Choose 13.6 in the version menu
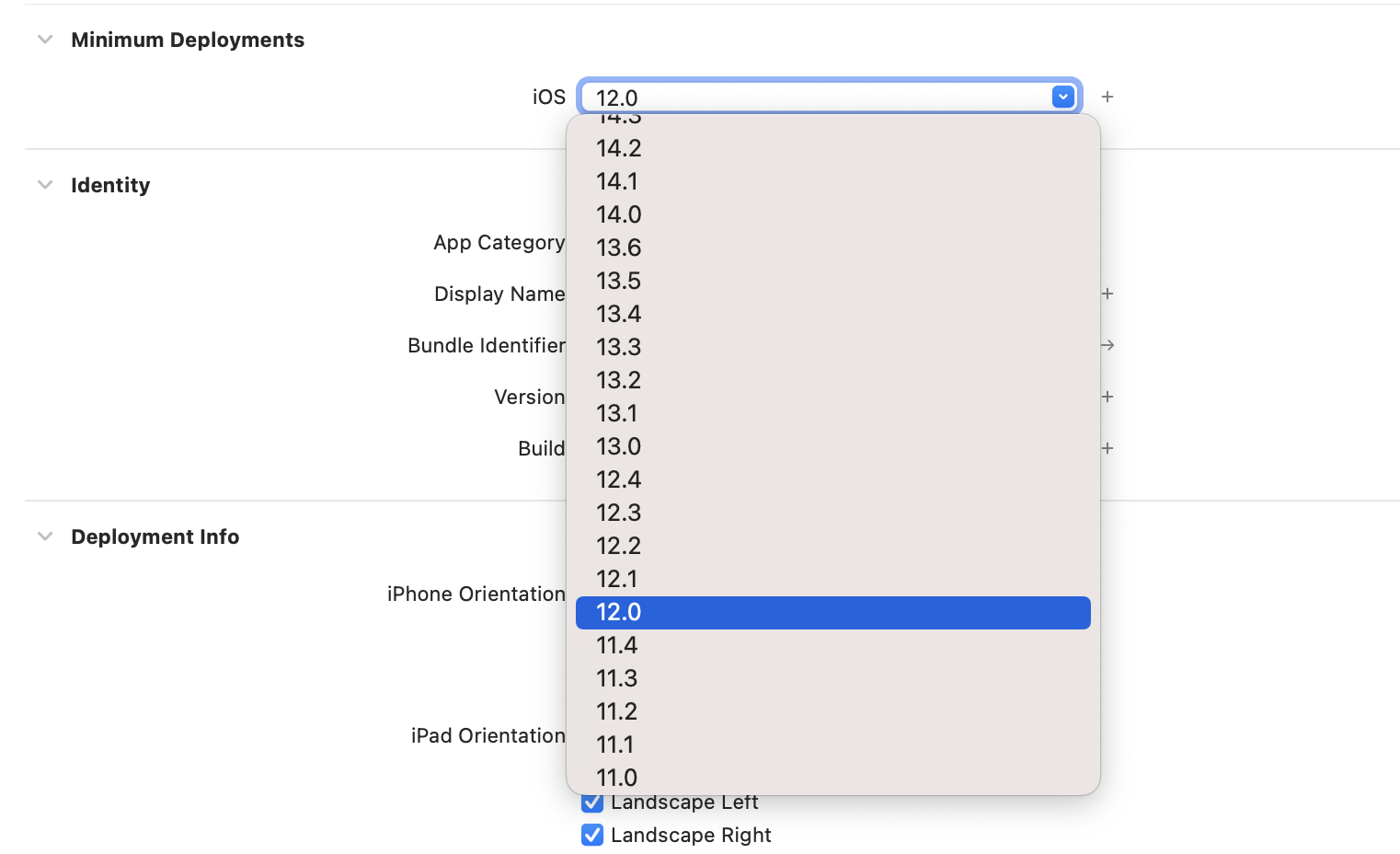Viewport: 1400px width, 854px height. (x=619, y=248)
